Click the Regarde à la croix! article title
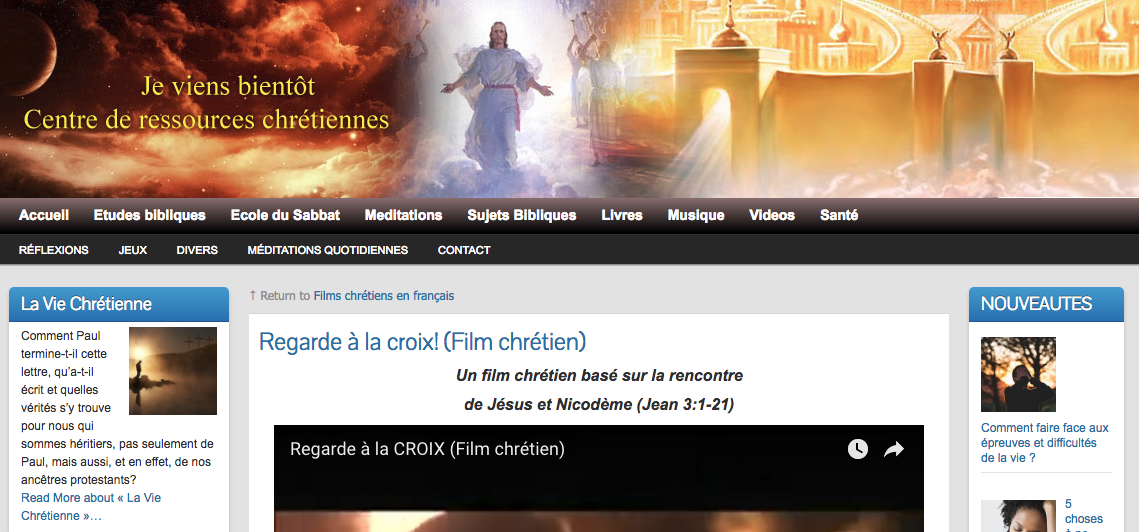Screen dimensions: 1139x532 [x=423, y=341]
